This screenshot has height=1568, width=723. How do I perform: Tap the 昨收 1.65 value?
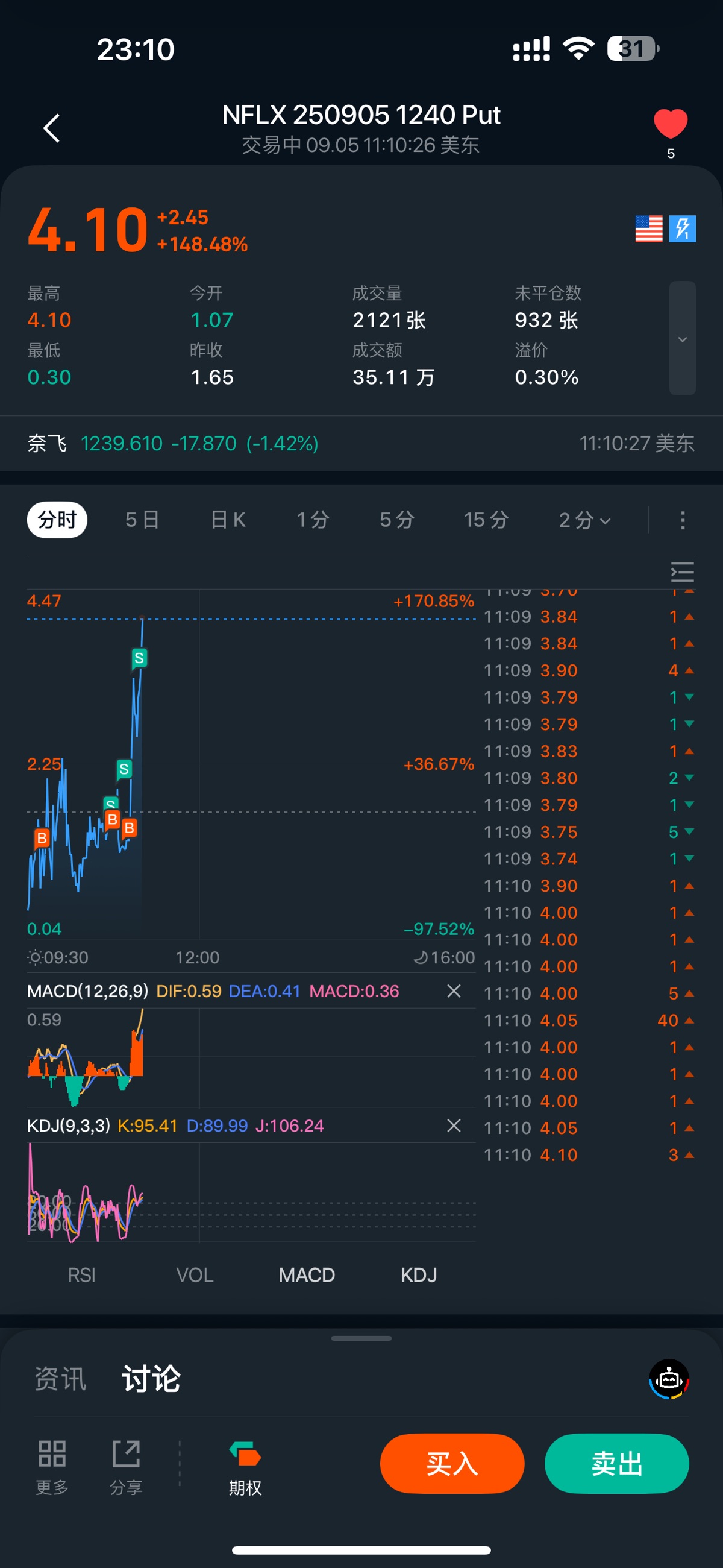(212, 377)
